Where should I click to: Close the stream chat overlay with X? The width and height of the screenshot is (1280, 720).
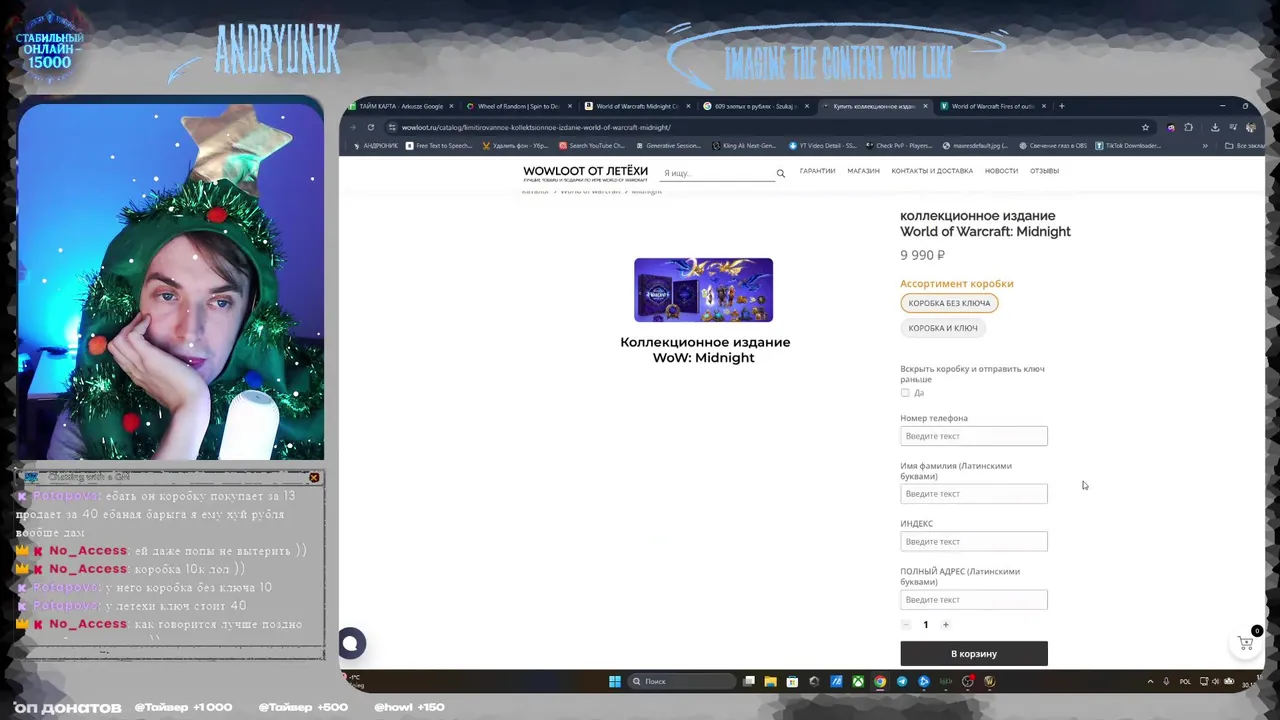tap(314, 478)
